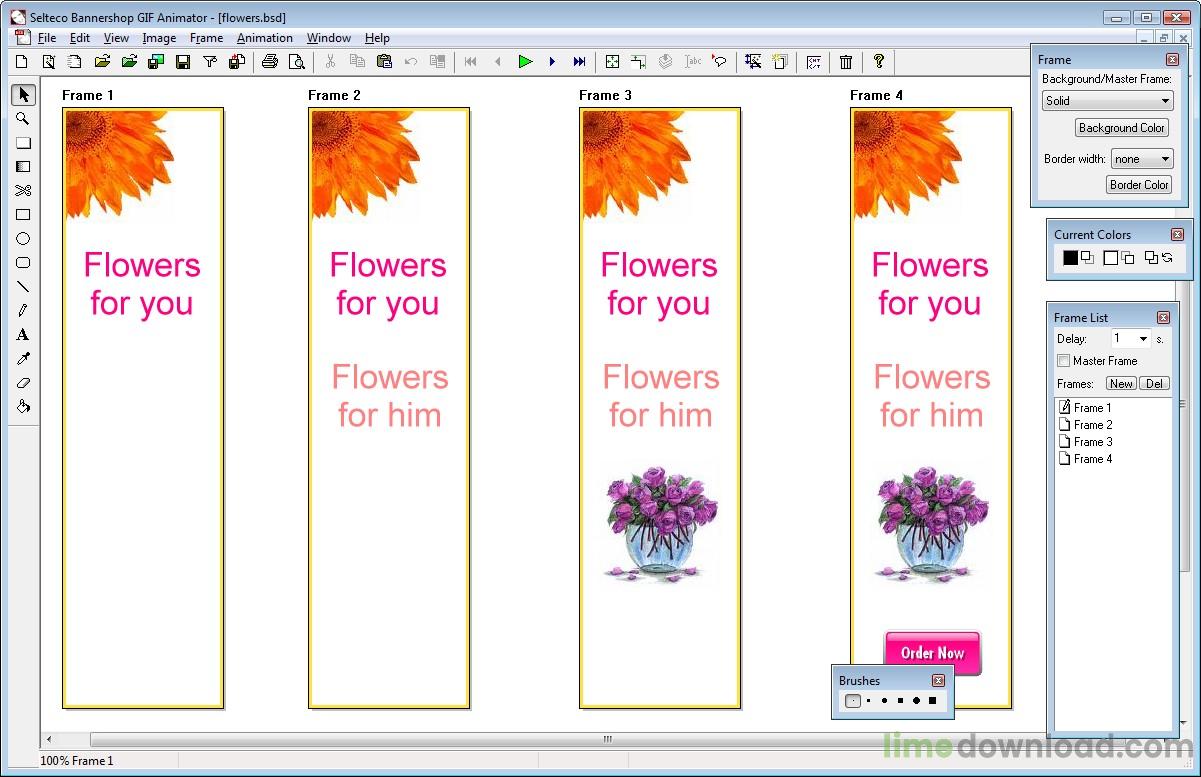Click the trash can delete icon
1201x777 pixels.
click(x=846, y=62)
